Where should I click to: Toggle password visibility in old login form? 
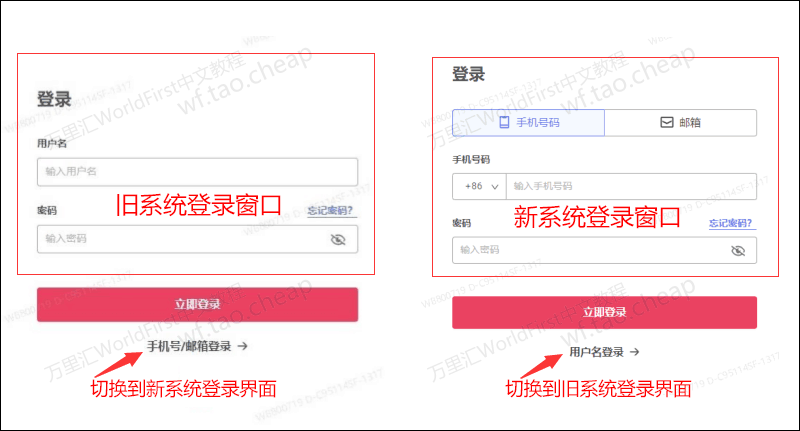point(338,239)
